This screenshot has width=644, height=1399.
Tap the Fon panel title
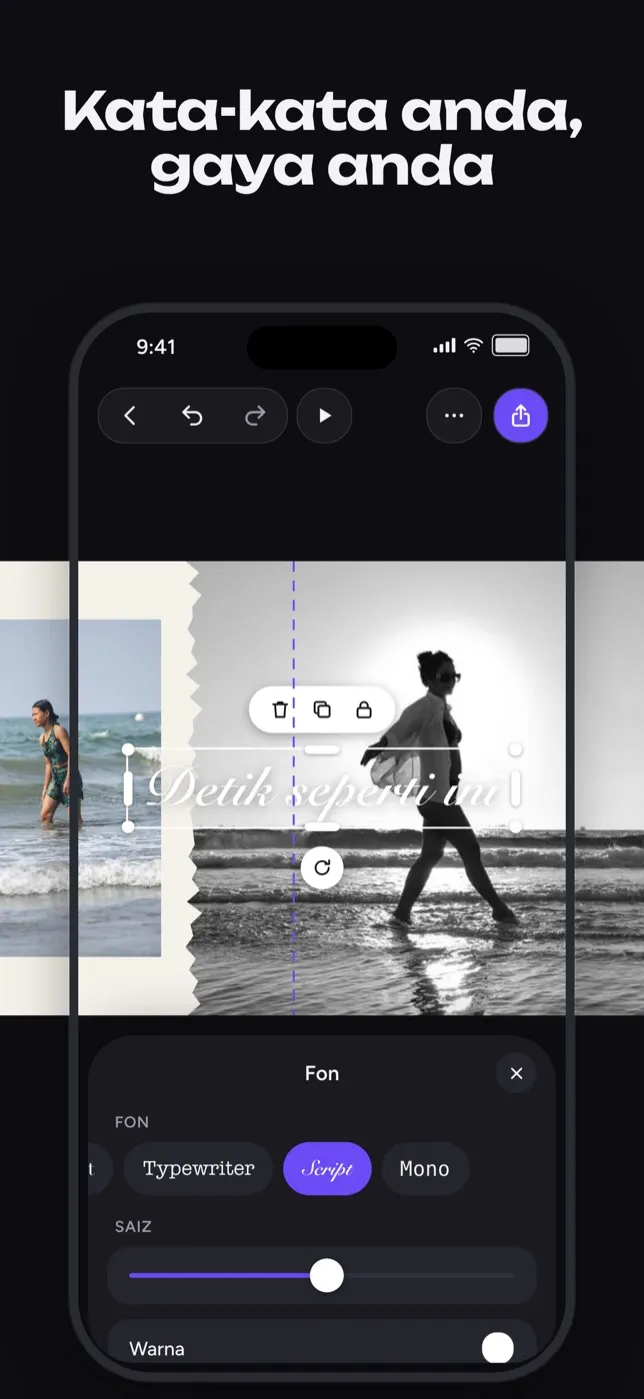point(322,1073)
